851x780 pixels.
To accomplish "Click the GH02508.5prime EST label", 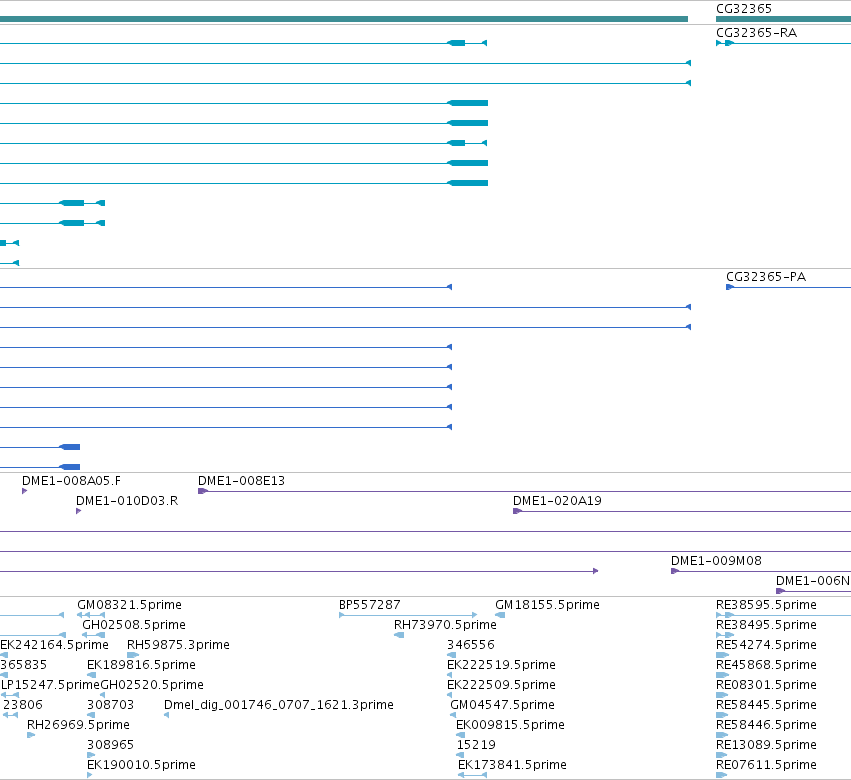I will click(134, 625).
